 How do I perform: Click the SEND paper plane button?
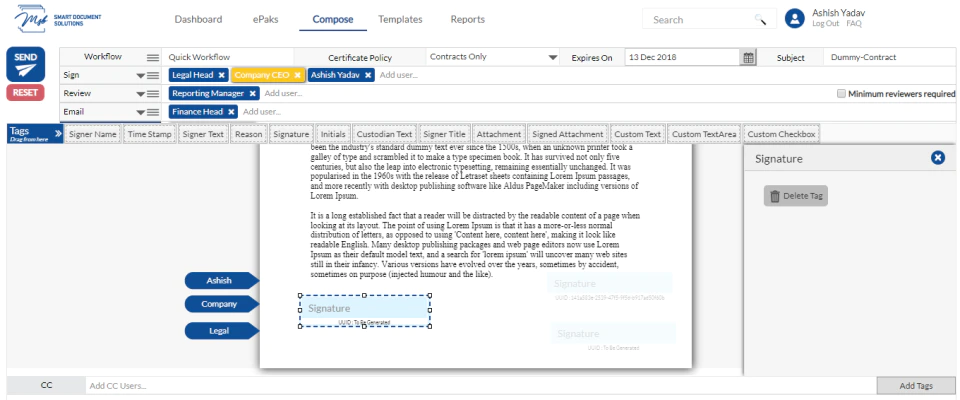click(x=26, y=64)
